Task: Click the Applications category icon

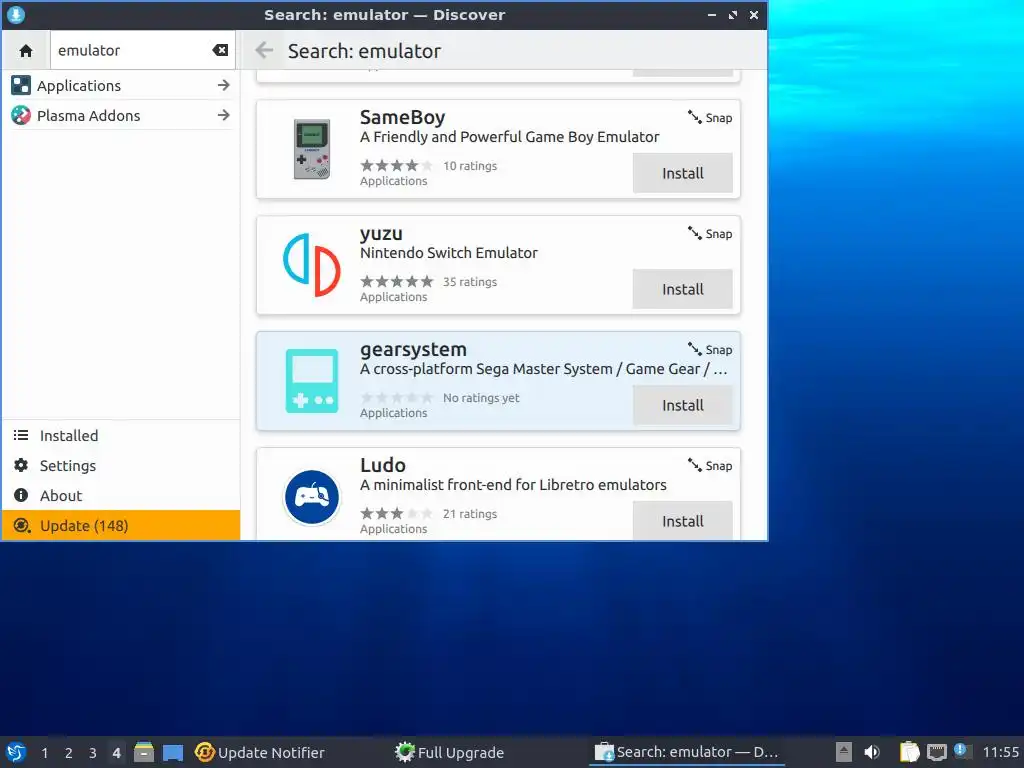Action: coord(21,86)
